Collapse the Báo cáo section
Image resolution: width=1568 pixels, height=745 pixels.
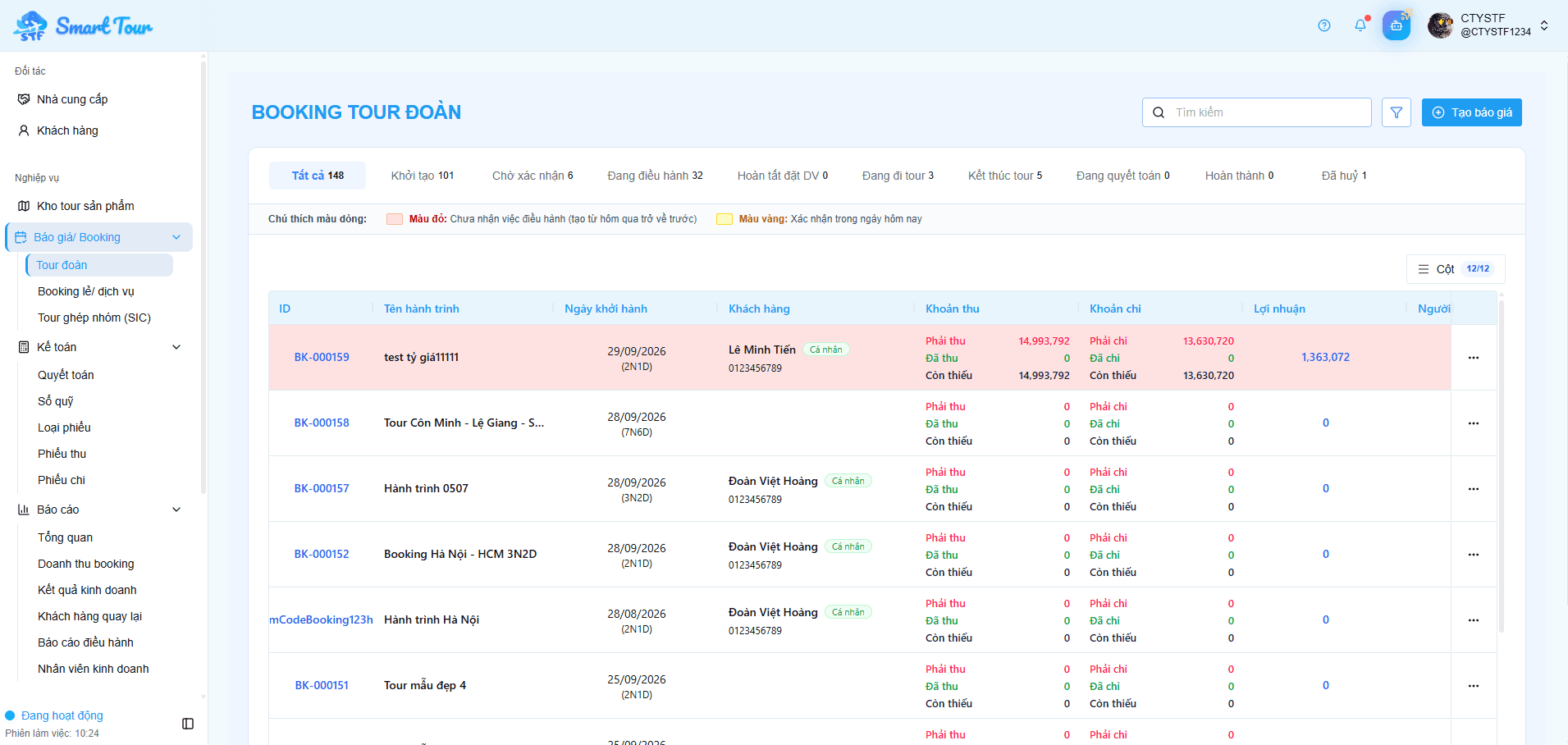176,510
